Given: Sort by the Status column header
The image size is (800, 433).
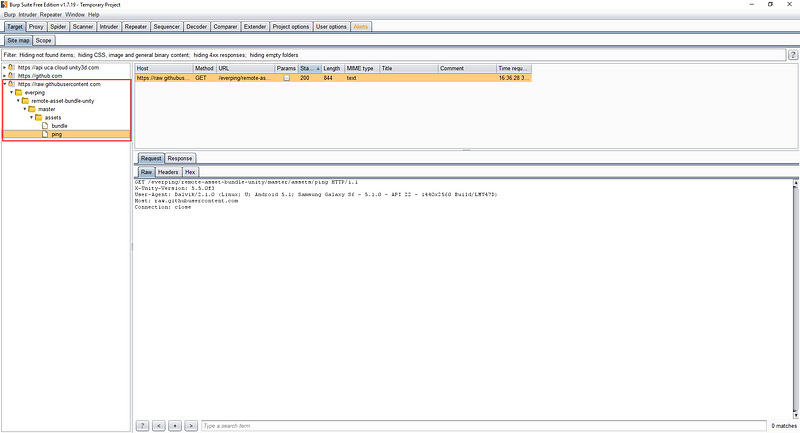Looking at the screenshot, I should point(309,68).
